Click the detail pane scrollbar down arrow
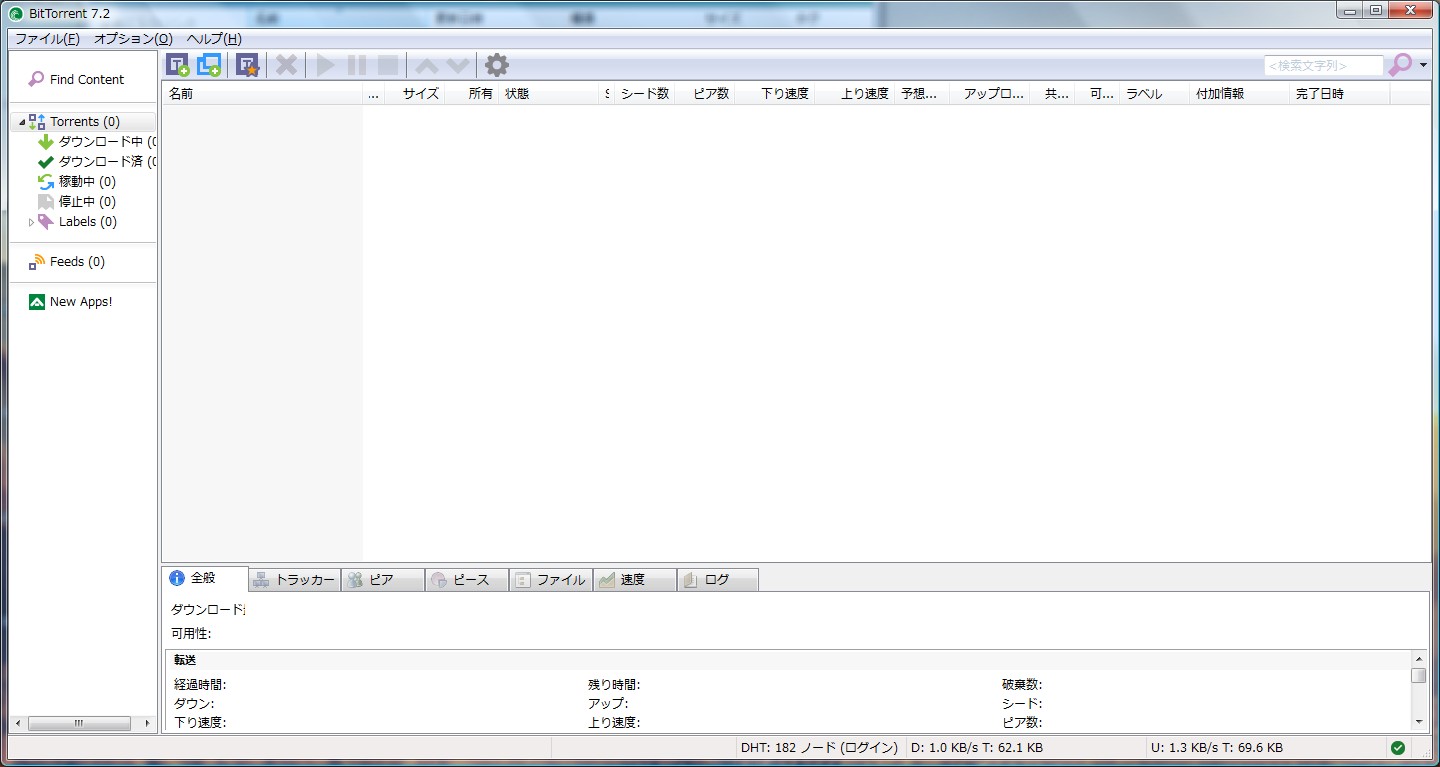 tap(1419, 722)
